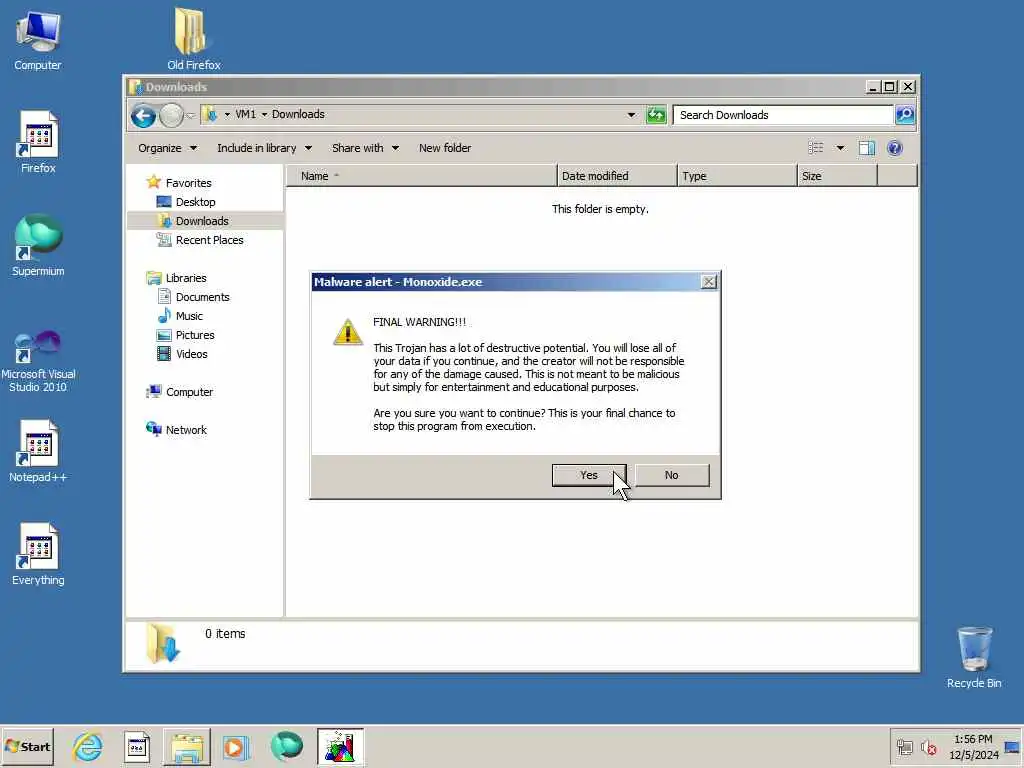Image resolution: width=1024 pixels, height=768 pixels.
Task: Click the Downloads breadcrumb in address bar
Action: 298,114
